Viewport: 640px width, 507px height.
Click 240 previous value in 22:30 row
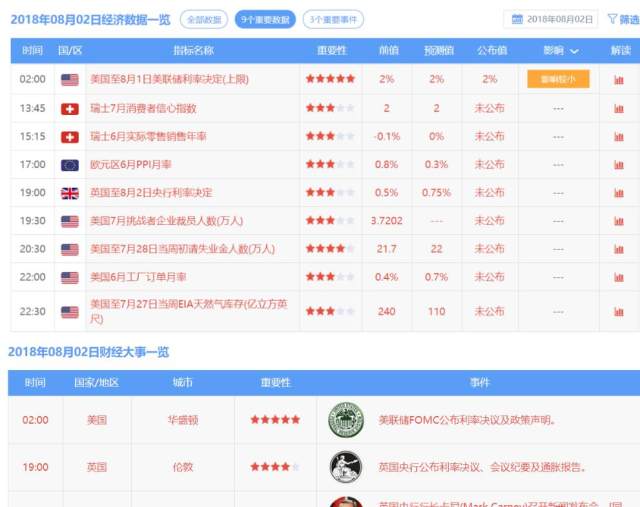tap(387, 312)
